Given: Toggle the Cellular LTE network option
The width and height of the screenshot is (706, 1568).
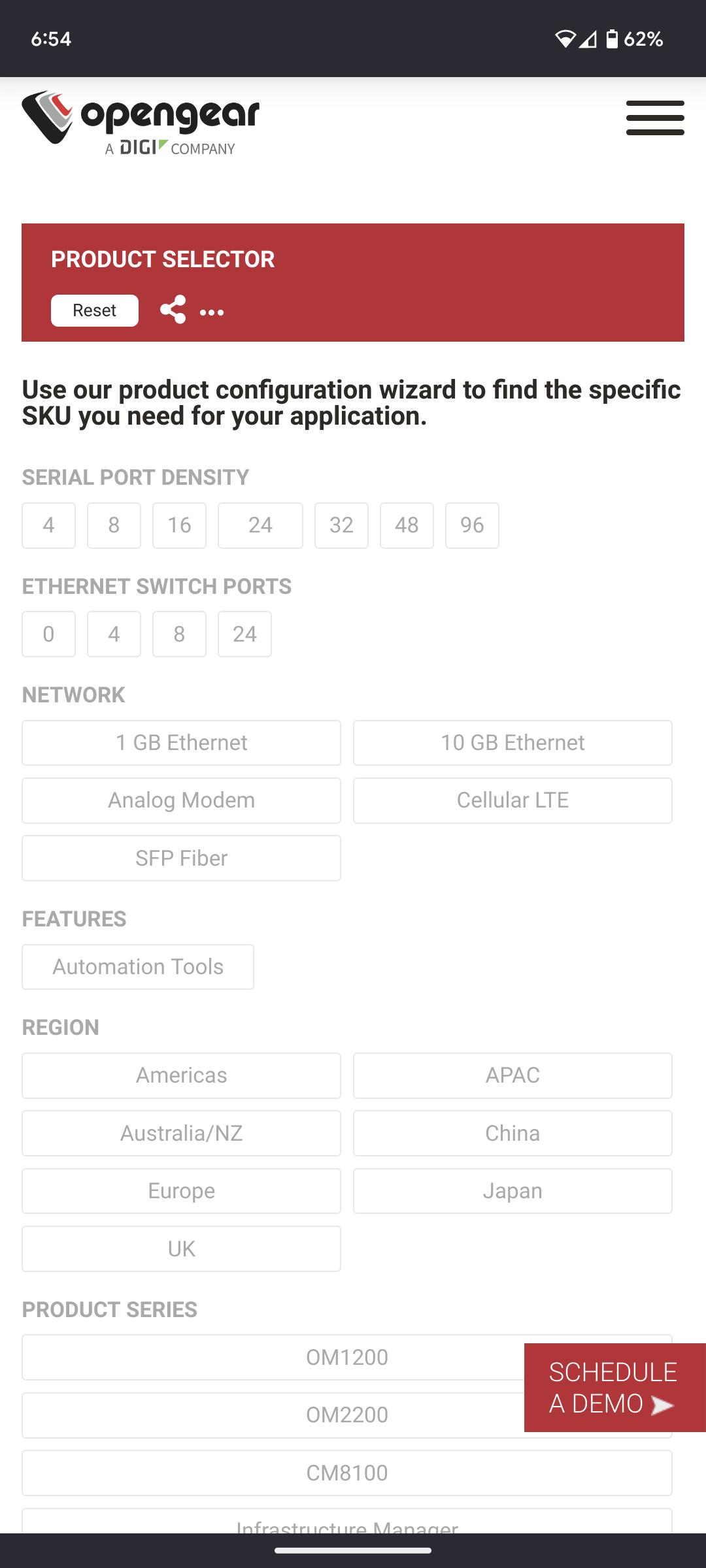Looking at the screenshot, I should pyautogui.click(x=513, y=800).
